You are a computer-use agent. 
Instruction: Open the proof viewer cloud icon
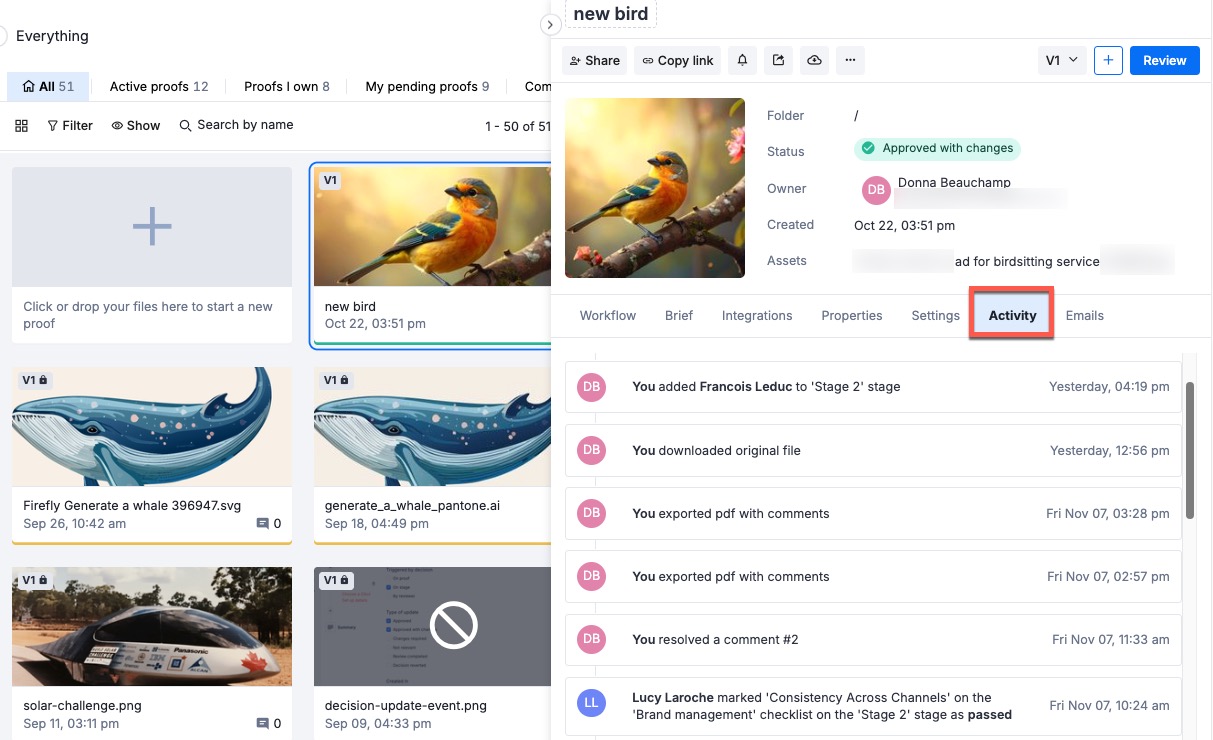(x=814, y=60)
